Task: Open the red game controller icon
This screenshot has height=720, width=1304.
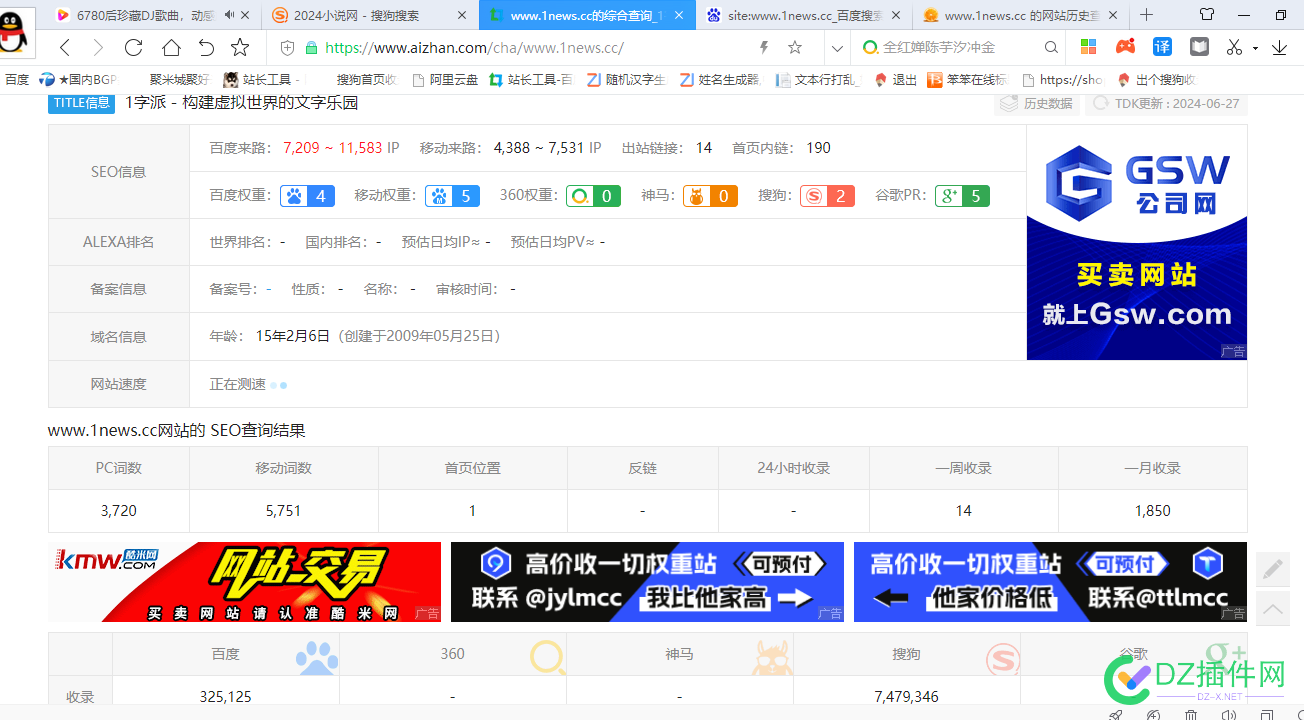Action: (x=1126, y=47)
